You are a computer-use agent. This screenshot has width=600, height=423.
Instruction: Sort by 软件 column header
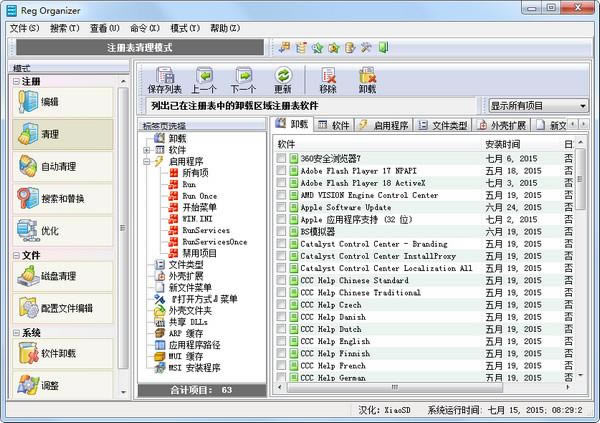378,144
